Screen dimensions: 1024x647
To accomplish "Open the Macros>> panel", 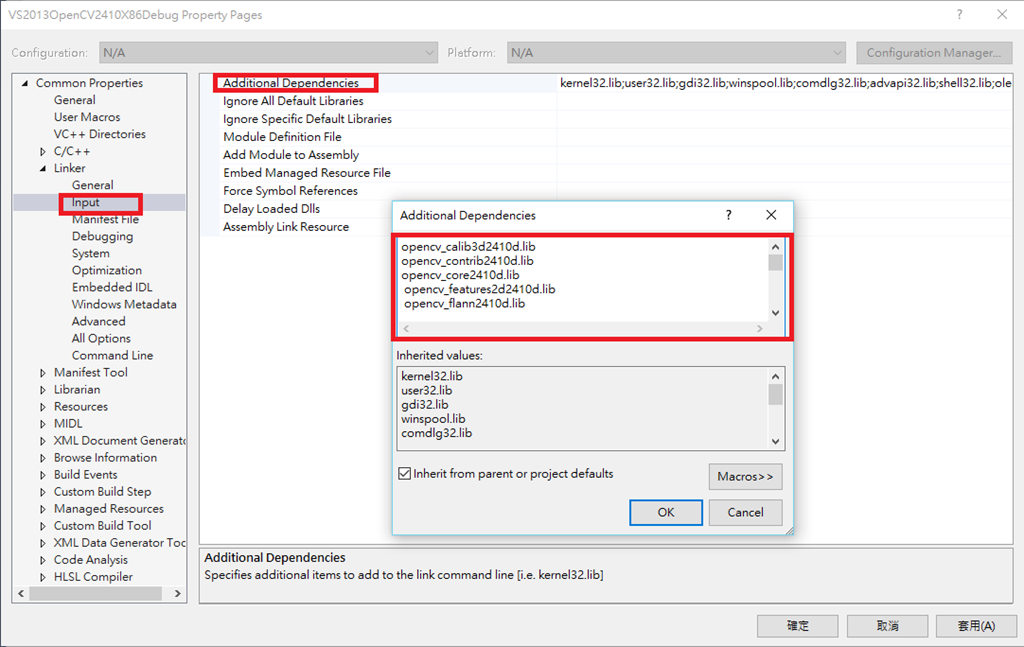I will pos(745,477).
